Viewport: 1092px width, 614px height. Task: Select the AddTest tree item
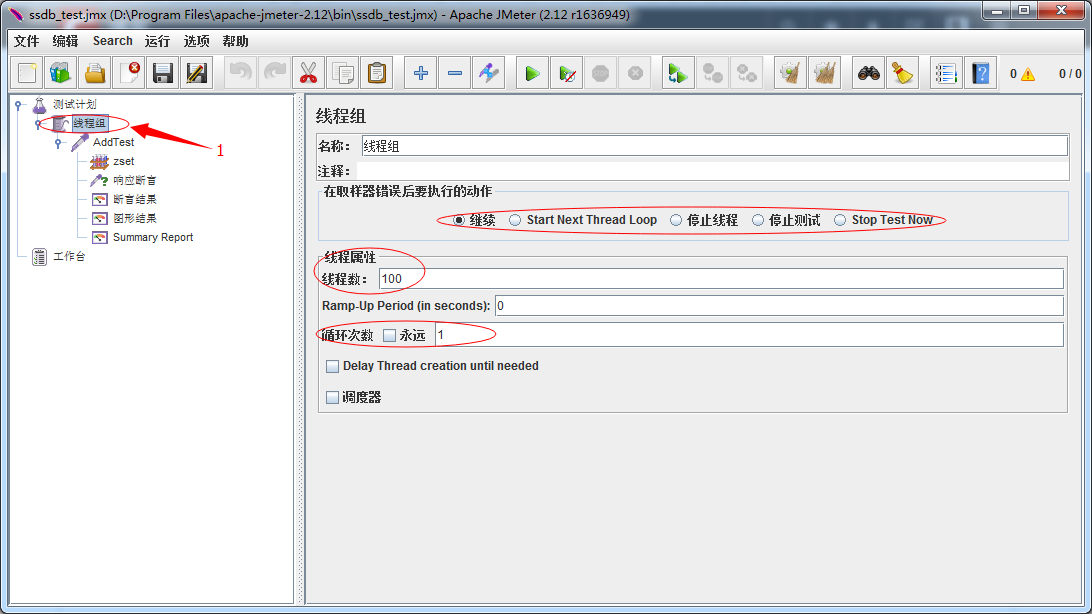coord(114,142)
